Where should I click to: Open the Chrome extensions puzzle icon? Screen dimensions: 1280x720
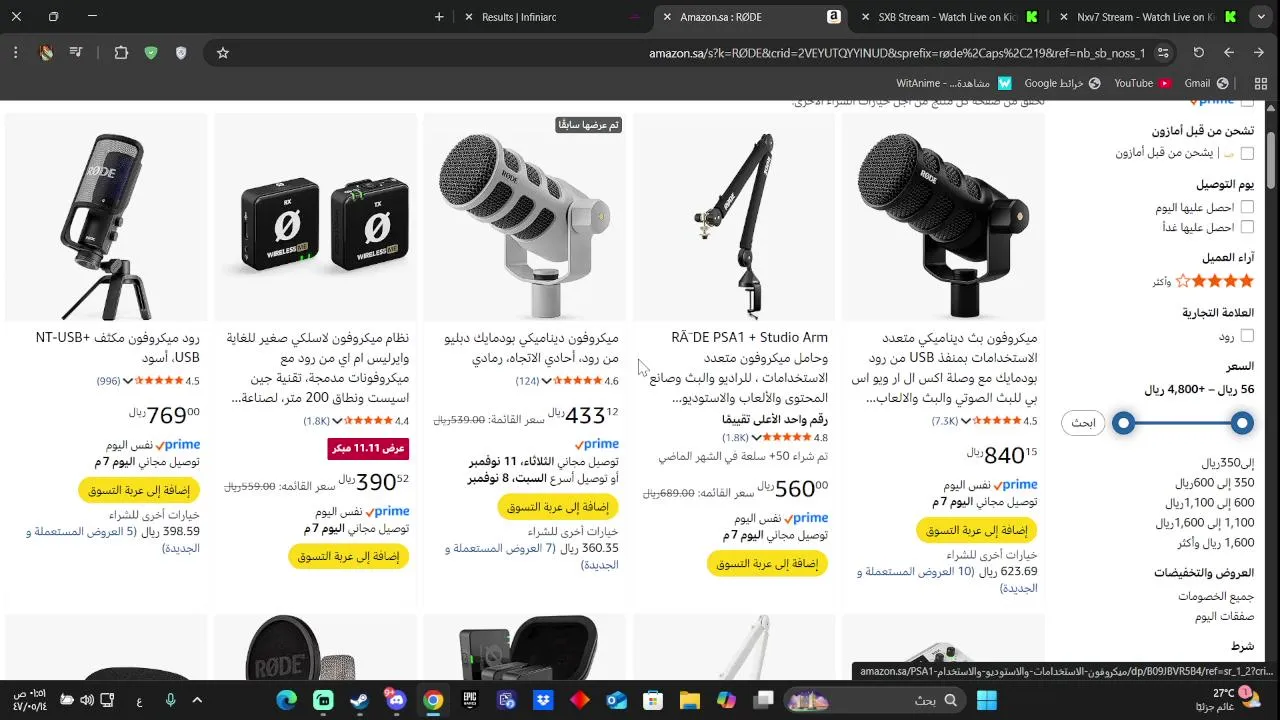pos(121,53)
